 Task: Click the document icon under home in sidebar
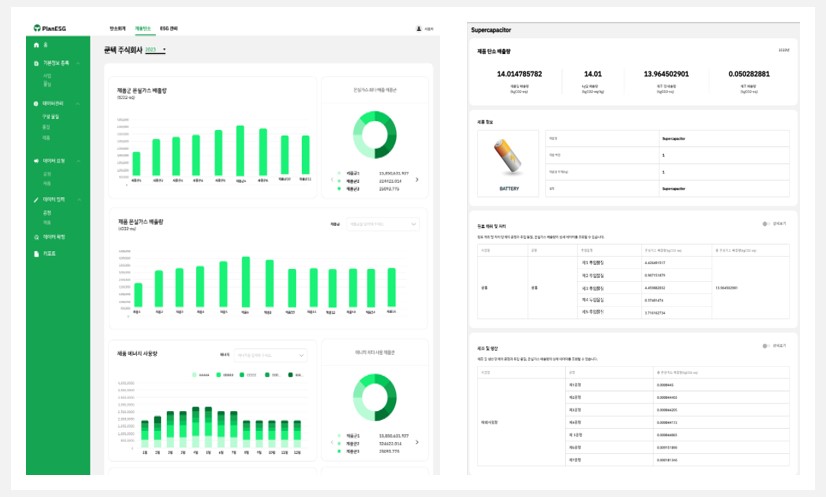[35, 62]
